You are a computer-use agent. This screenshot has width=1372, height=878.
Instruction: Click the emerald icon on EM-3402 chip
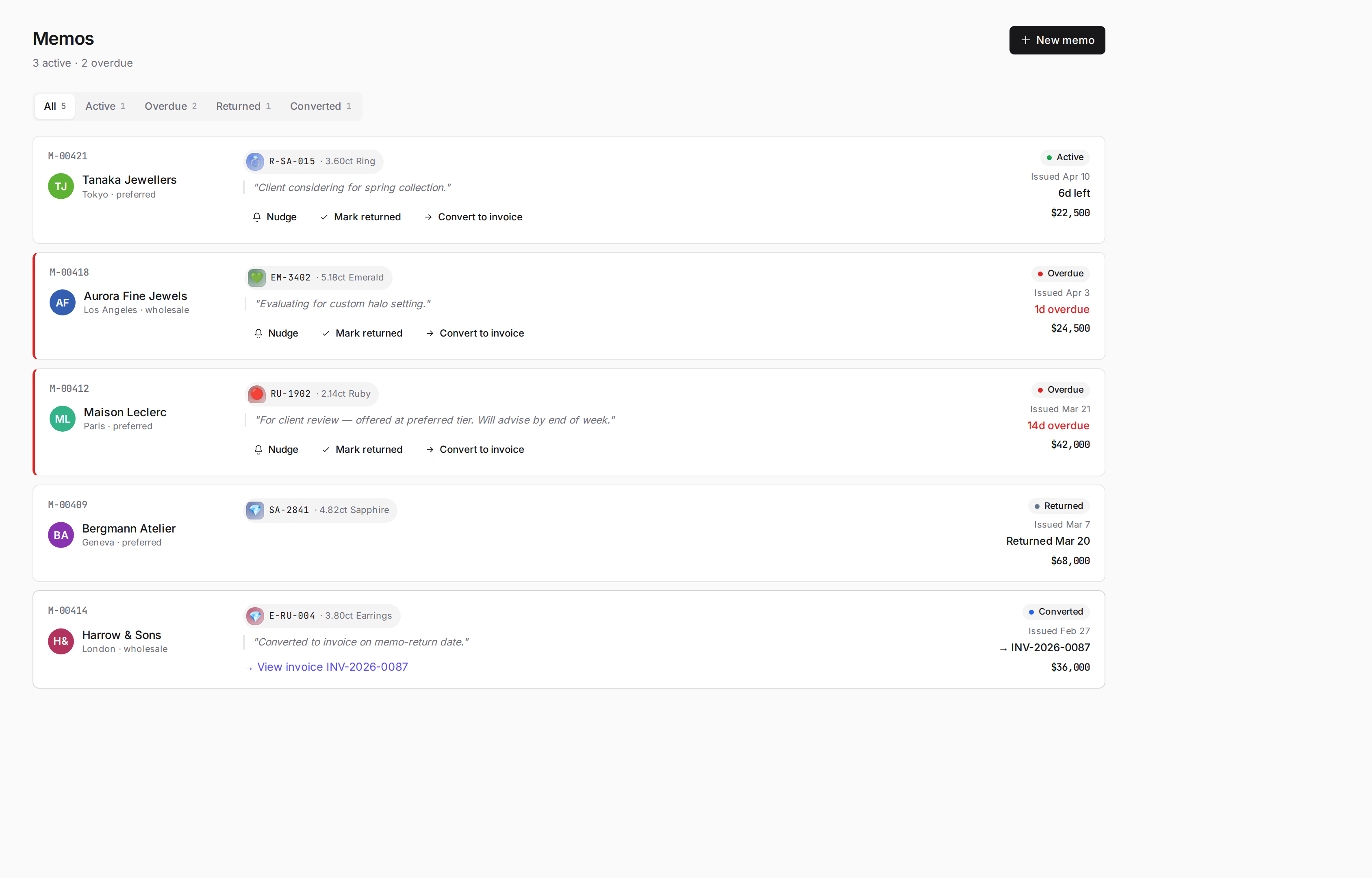(256, 278)
